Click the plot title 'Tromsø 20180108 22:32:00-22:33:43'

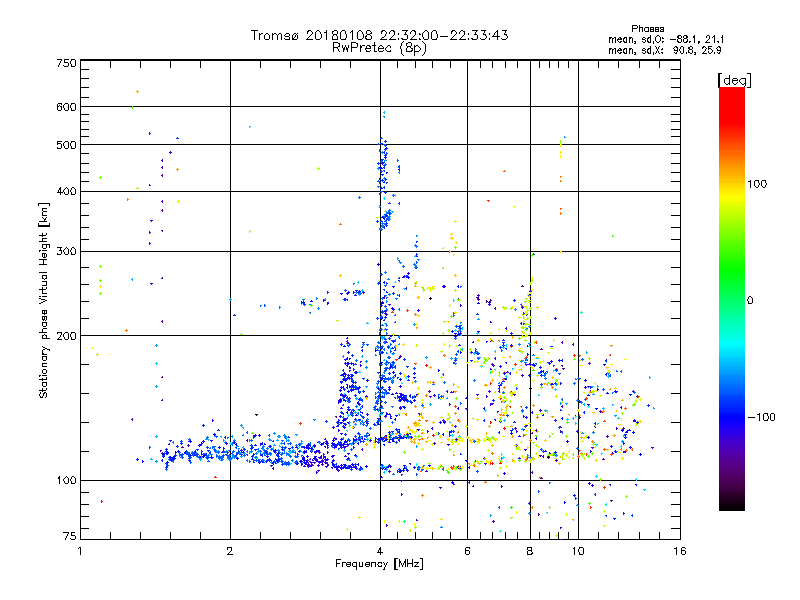point(379,35)
